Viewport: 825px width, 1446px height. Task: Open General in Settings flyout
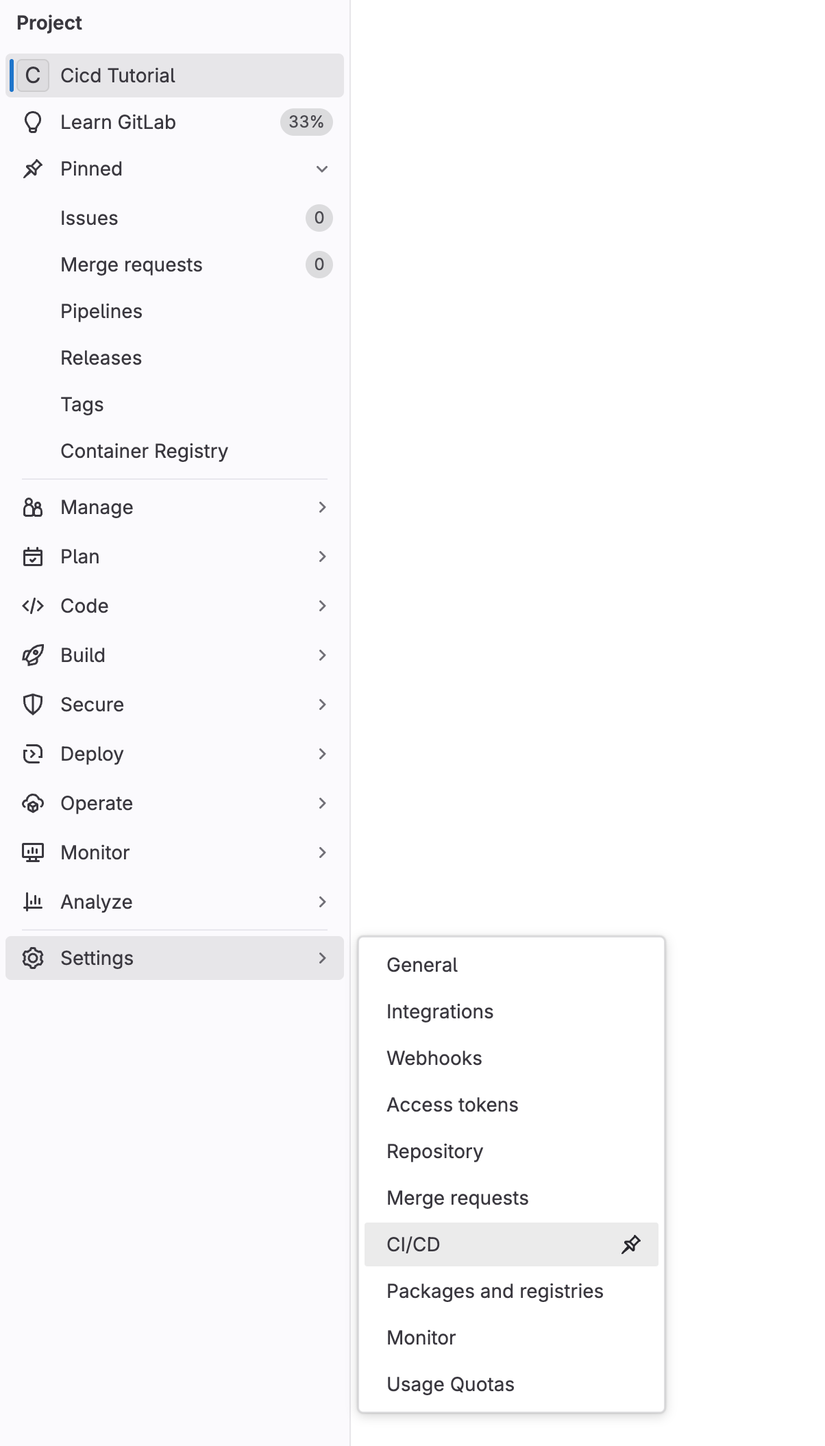pyautogui.click(x=422, y=965)
